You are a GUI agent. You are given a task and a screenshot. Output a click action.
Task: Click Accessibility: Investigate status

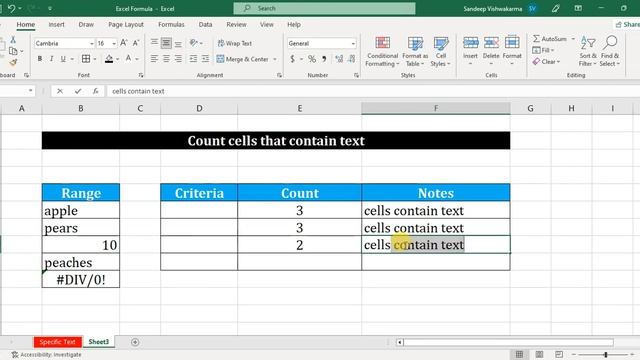(47, 355)
